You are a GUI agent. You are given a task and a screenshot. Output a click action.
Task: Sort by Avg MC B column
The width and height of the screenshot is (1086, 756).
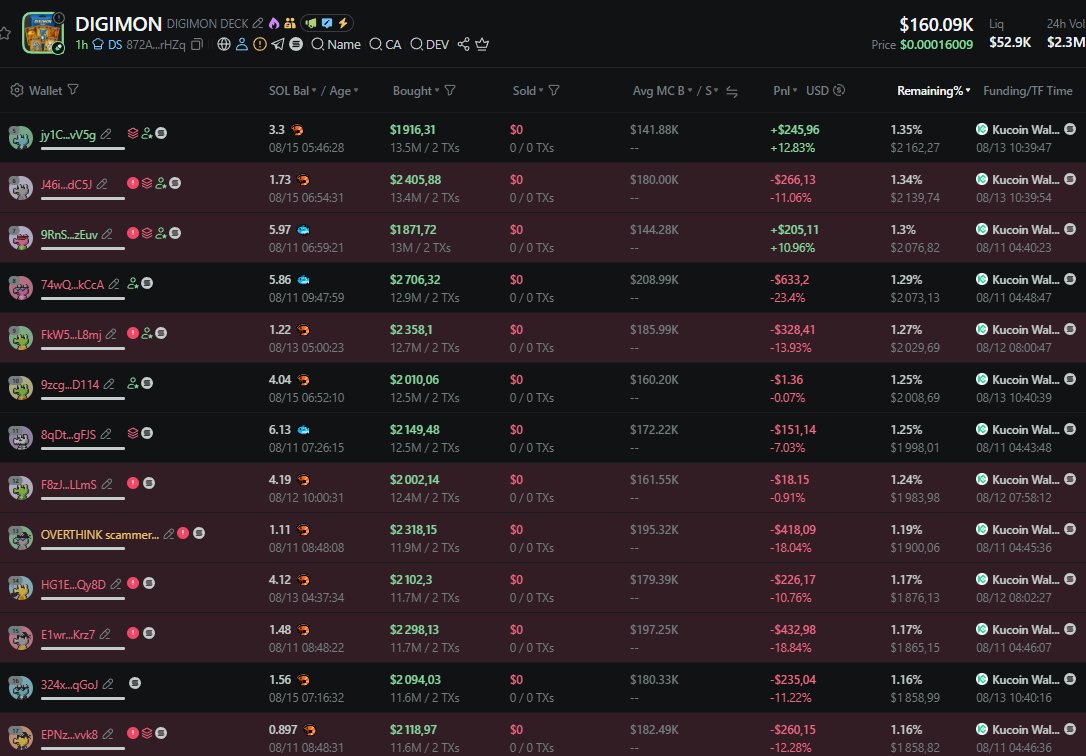click(663, 91)
